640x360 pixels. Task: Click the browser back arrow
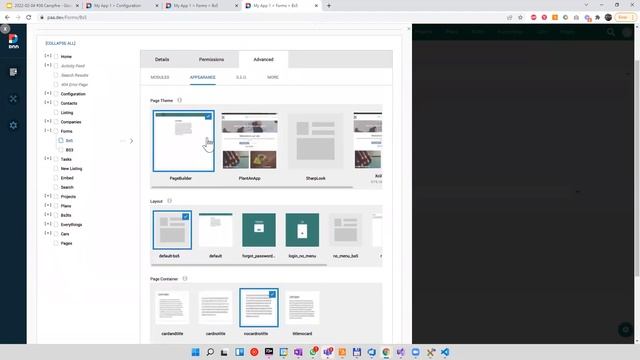[x=7, y=18]
